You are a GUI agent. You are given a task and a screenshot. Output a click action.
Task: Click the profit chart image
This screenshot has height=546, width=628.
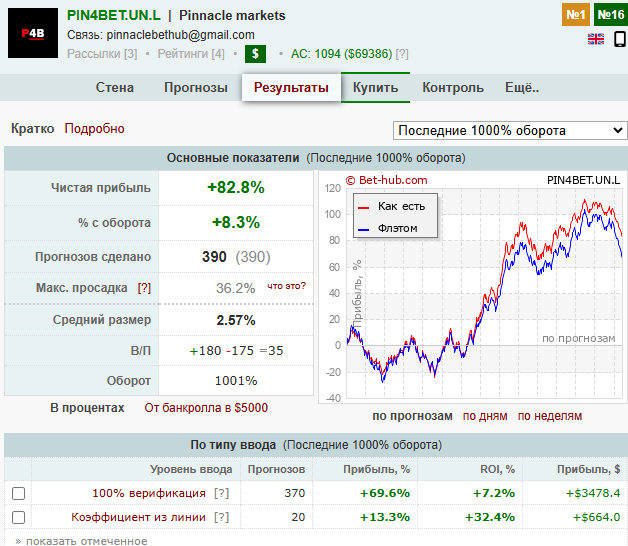(473, 287)
